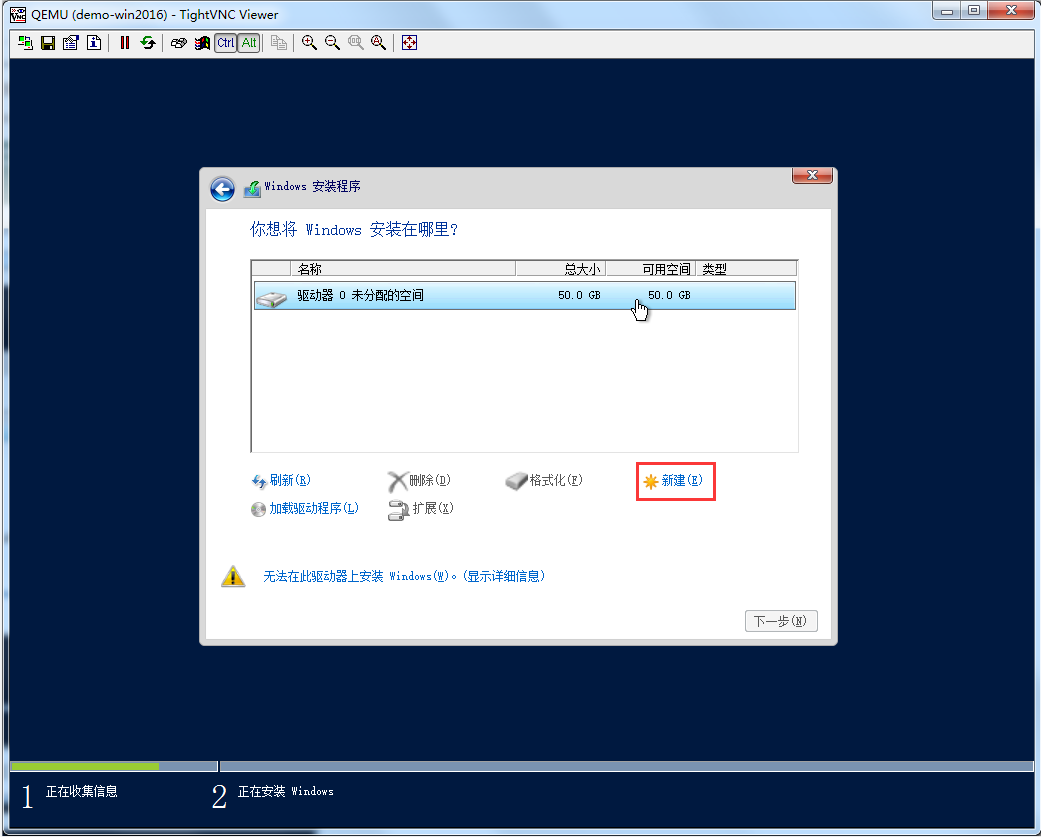
Task: Click step 1 正在收集信息 label
Action: click(81, 791)
